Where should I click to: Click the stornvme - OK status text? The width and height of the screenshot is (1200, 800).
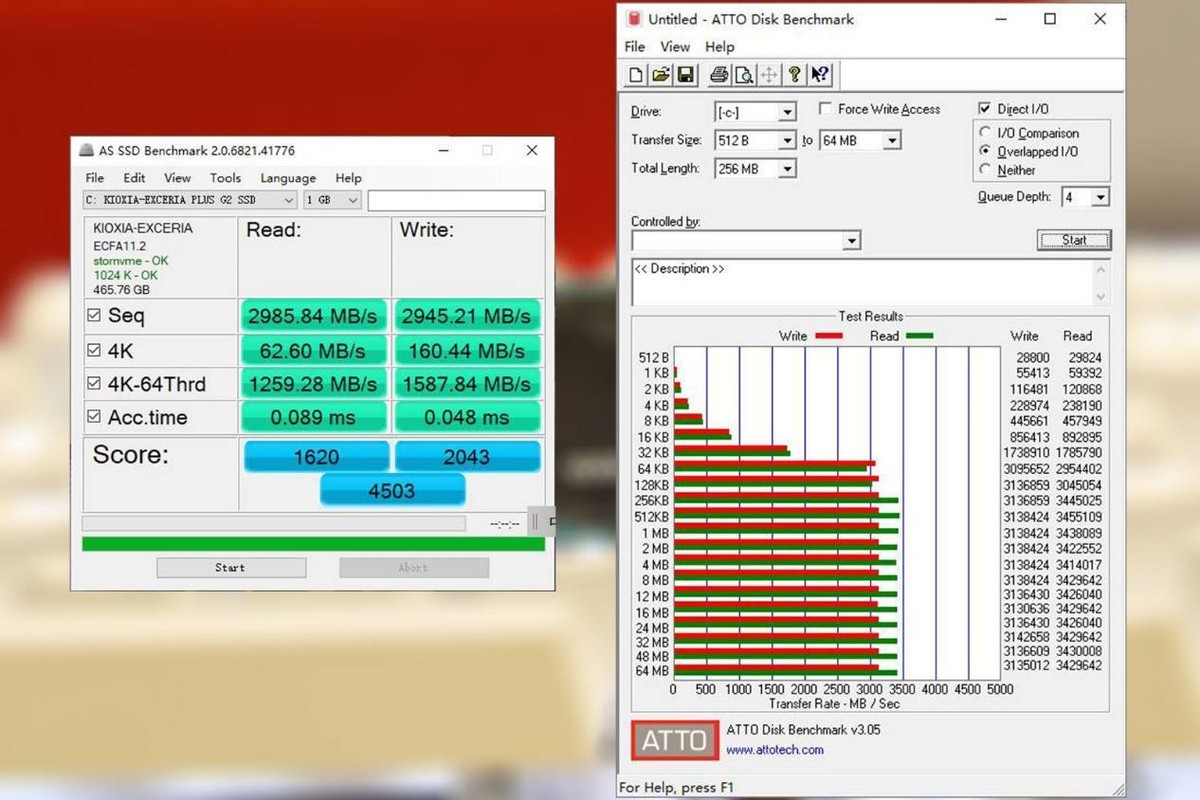[131, 260]
